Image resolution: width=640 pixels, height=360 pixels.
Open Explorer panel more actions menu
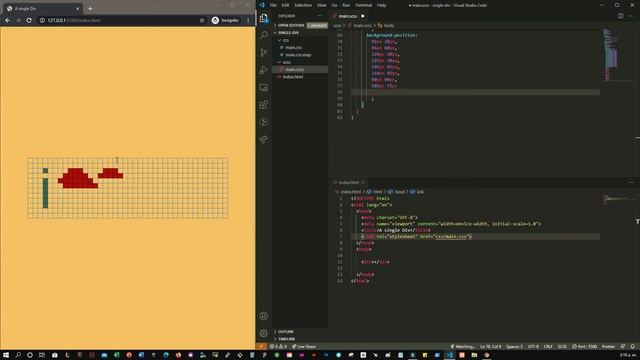click(320, 16)
